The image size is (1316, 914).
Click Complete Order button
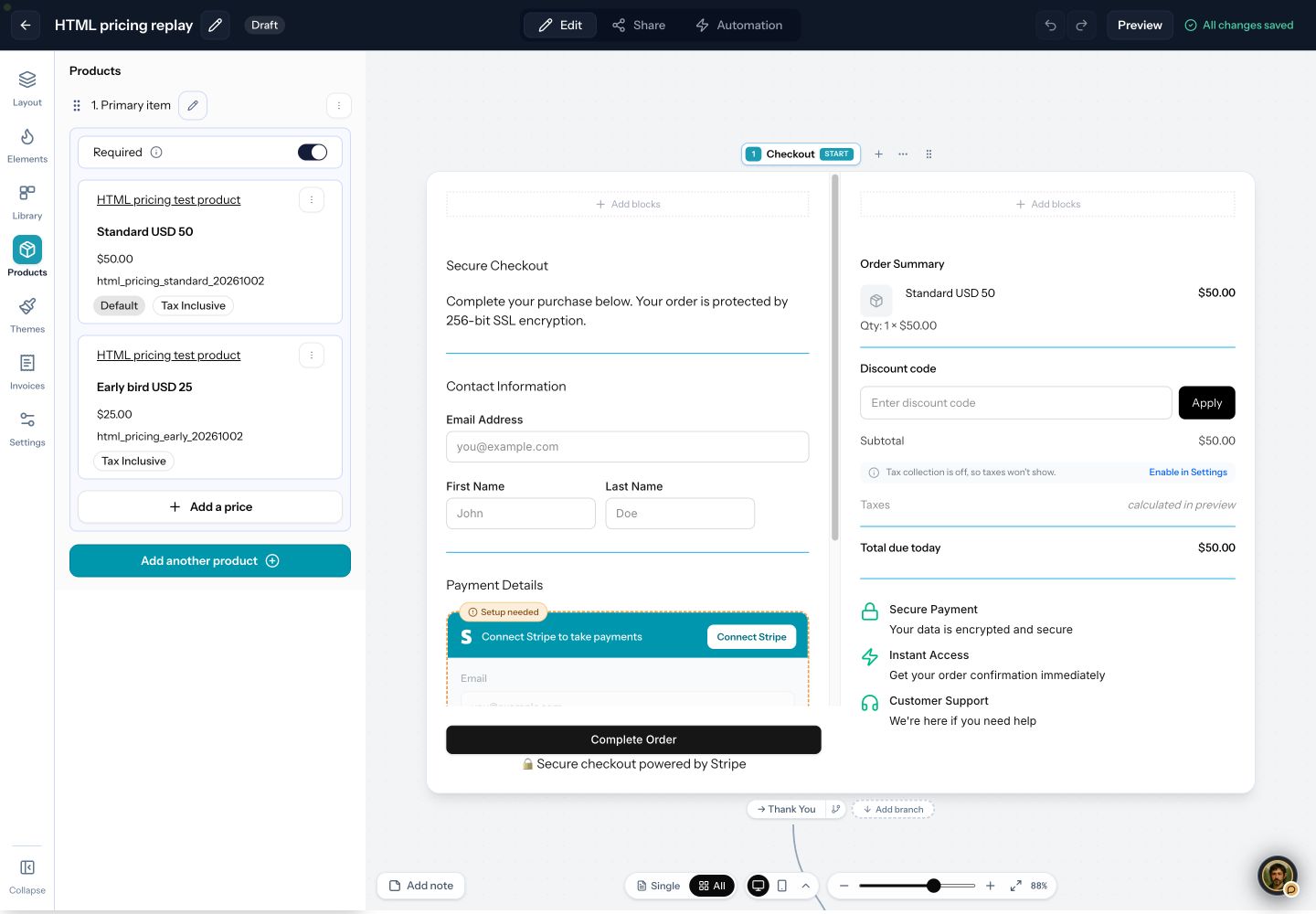pos(633,739)
